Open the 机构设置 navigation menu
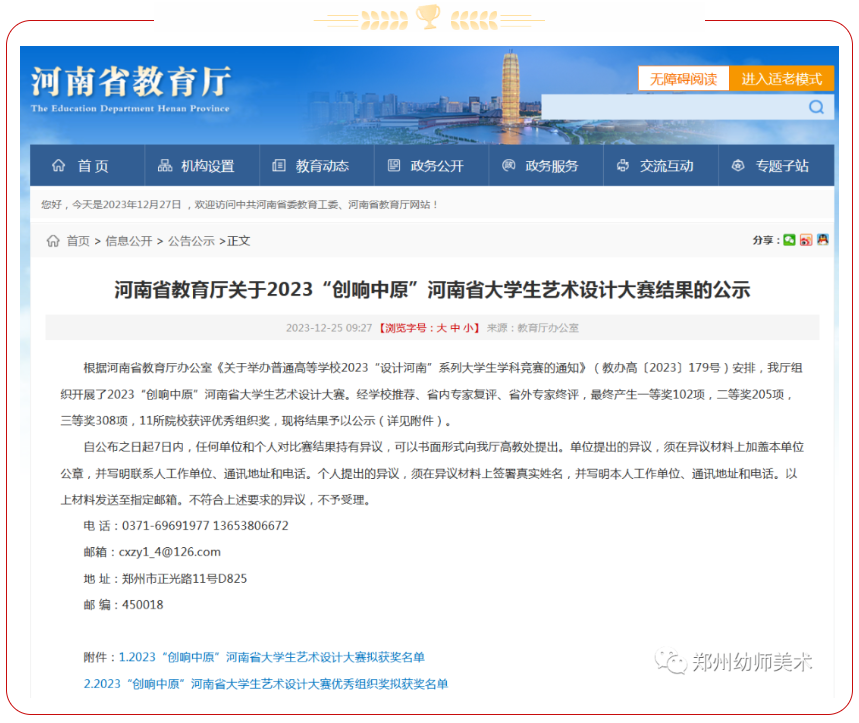This screenshot has width=859, height=723. 196,166
